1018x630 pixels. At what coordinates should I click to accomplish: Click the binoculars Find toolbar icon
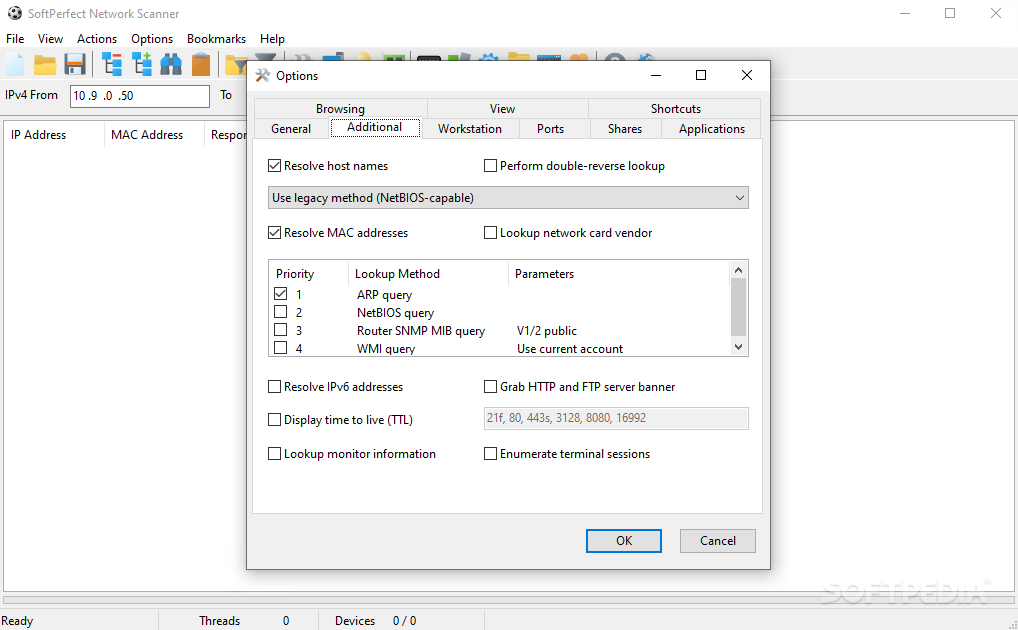171,65
